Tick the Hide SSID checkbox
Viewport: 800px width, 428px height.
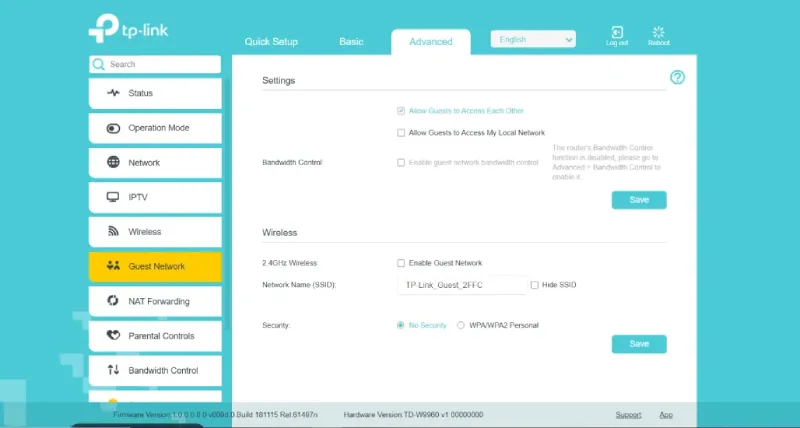point(535,285)
